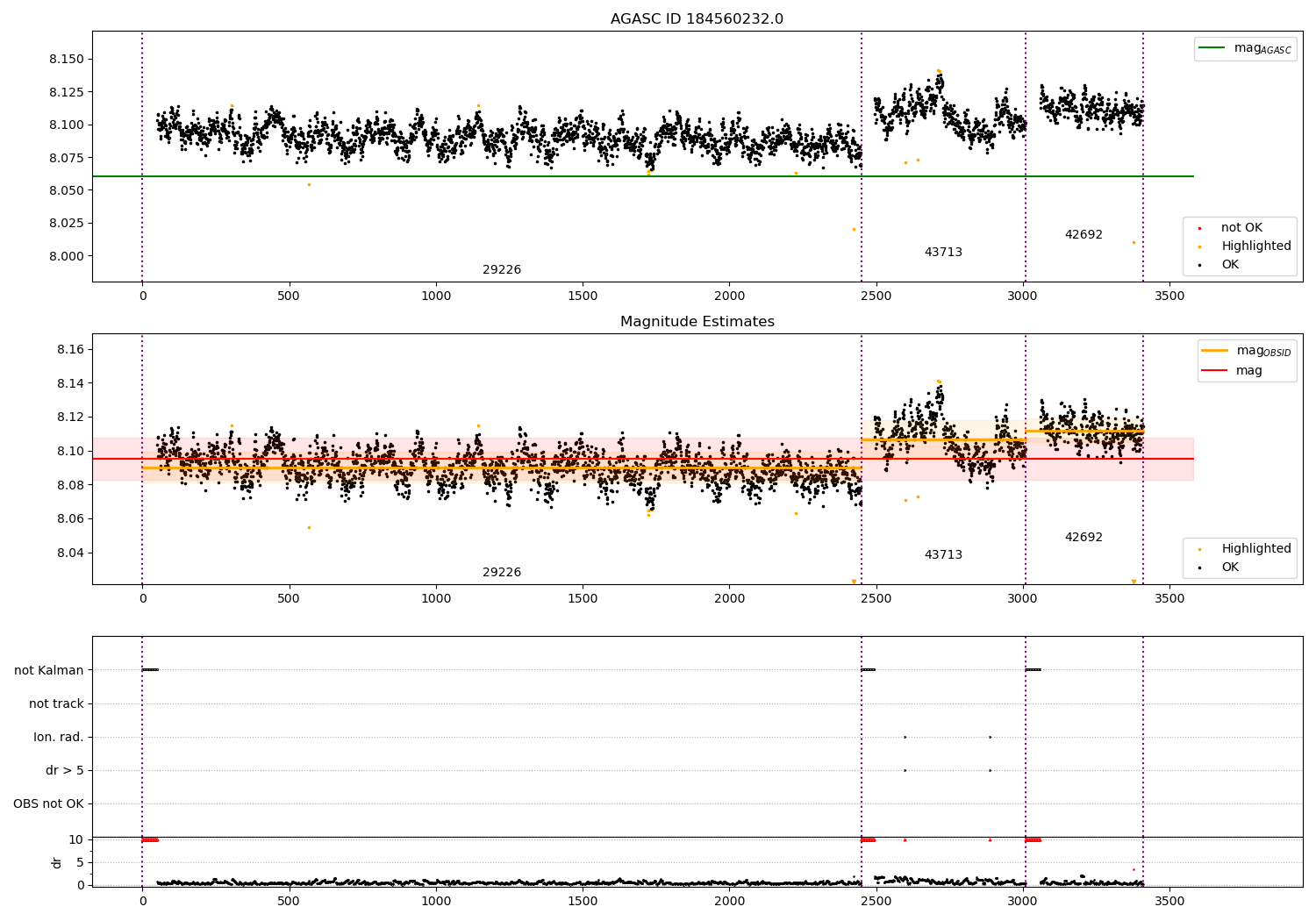
Task: Select the 'not OK' legend entry in top plot
Action: [x=1232, y=228]
